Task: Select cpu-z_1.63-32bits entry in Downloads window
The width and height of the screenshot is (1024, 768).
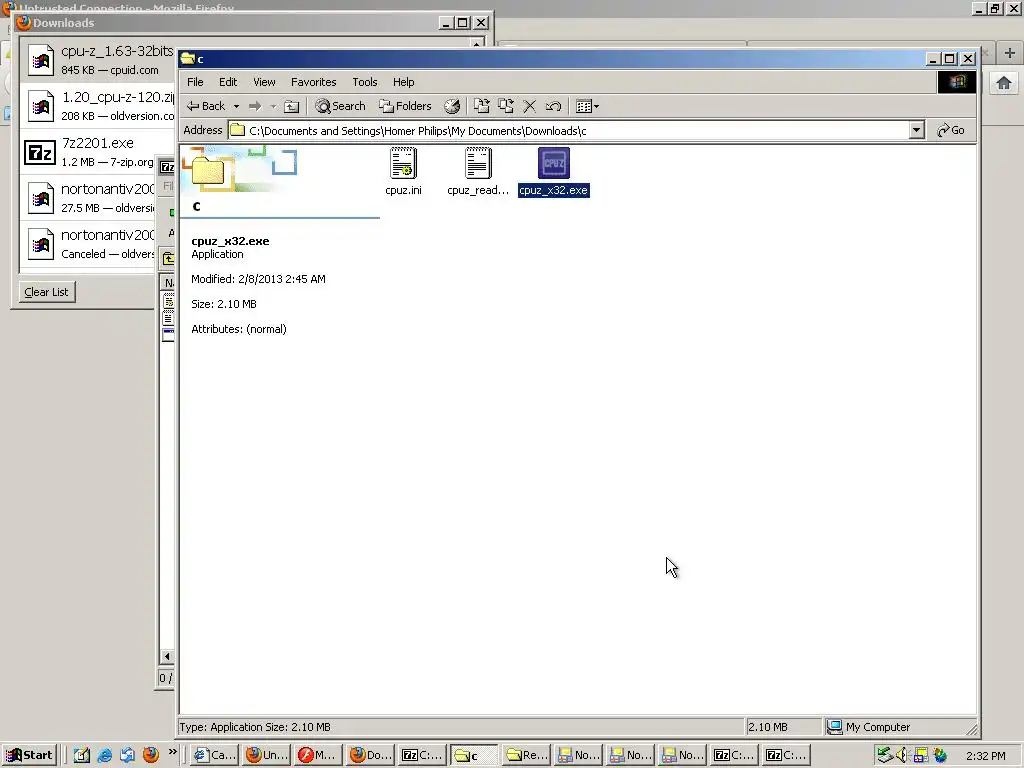Action: (98, 59)
